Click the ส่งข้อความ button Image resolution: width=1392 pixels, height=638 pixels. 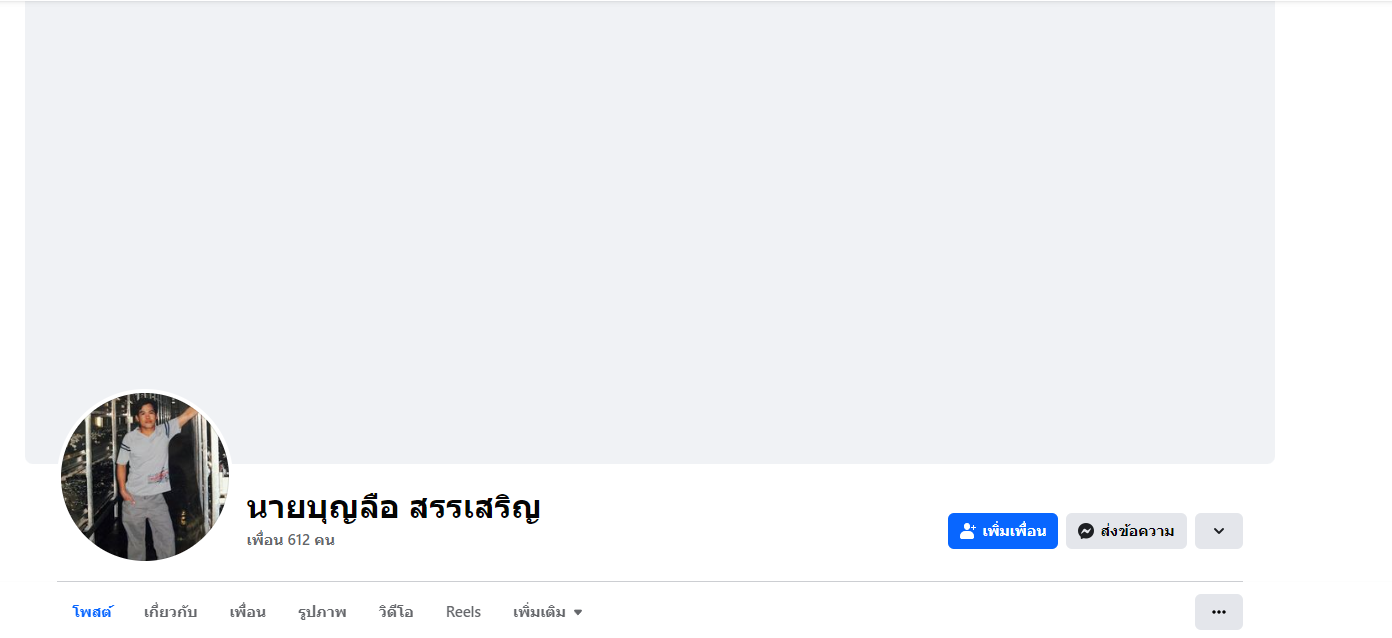point(1126,531)
